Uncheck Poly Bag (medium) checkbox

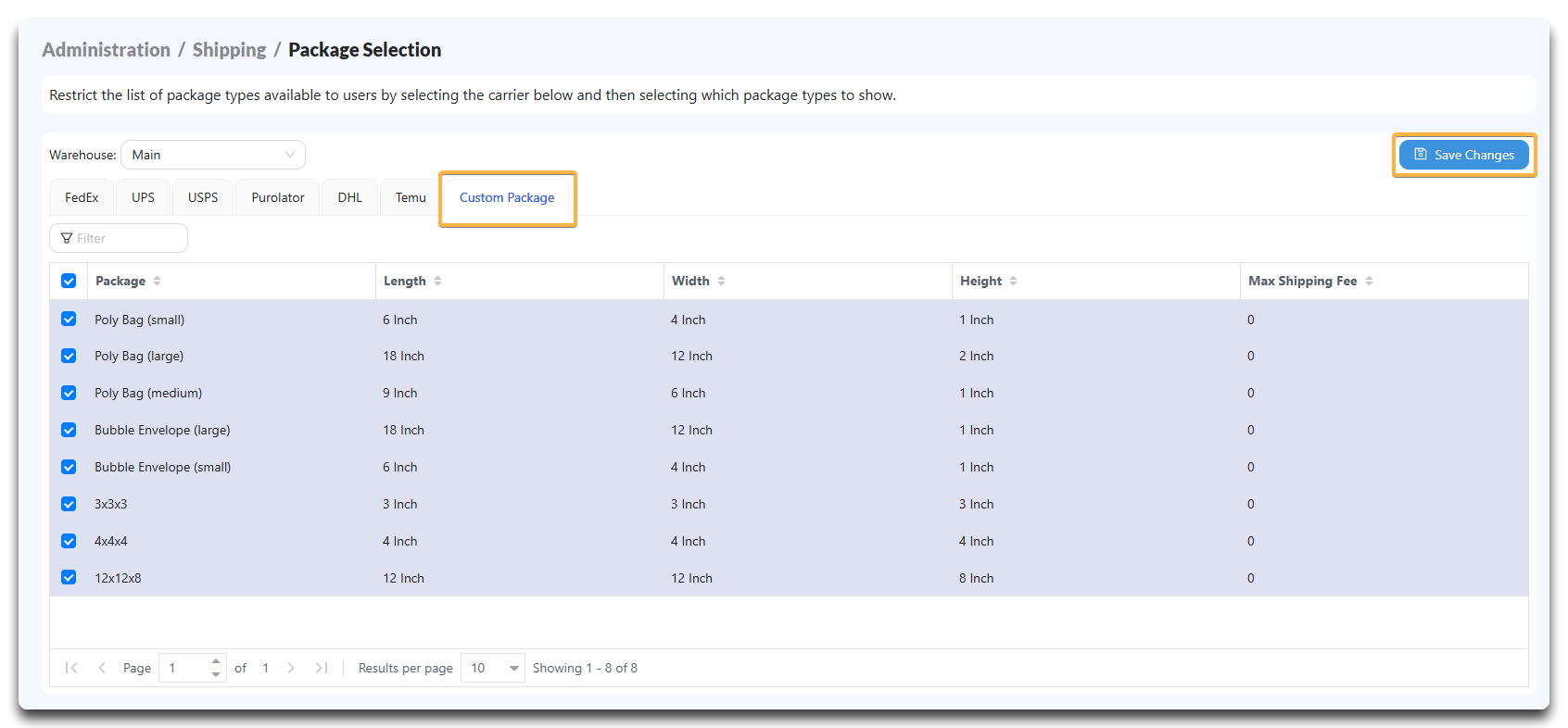coord(69,393)
